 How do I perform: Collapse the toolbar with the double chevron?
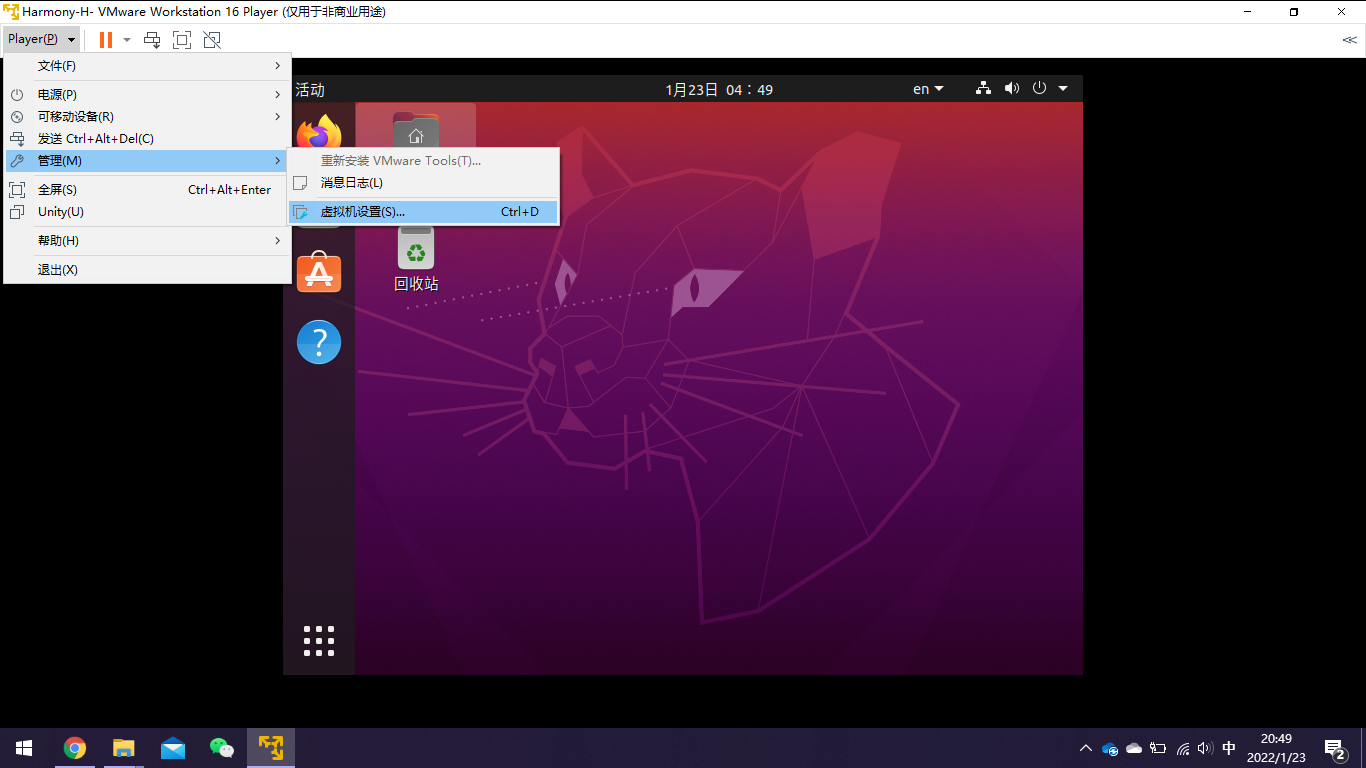click(1349, 40)
